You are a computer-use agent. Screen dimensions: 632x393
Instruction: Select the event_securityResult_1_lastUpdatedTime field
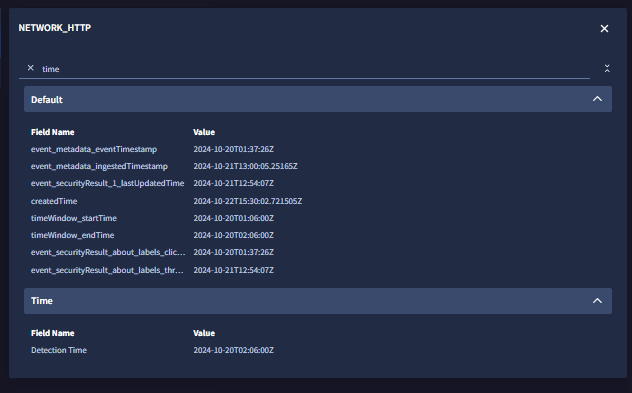[108, 183]
